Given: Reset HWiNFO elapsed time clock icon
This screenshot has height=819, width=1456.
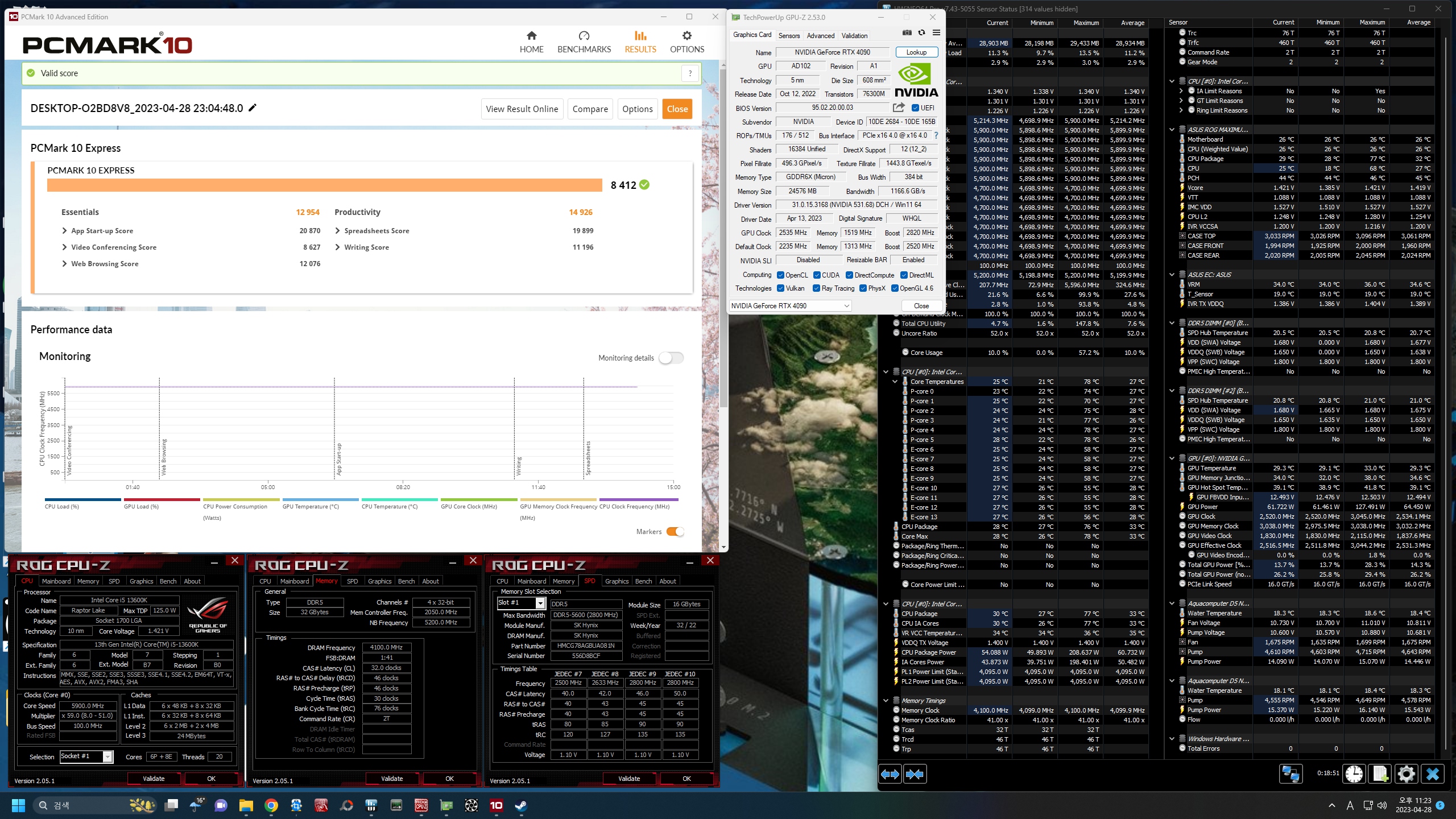Looking at the screenshot, I should coord(1354,774).
